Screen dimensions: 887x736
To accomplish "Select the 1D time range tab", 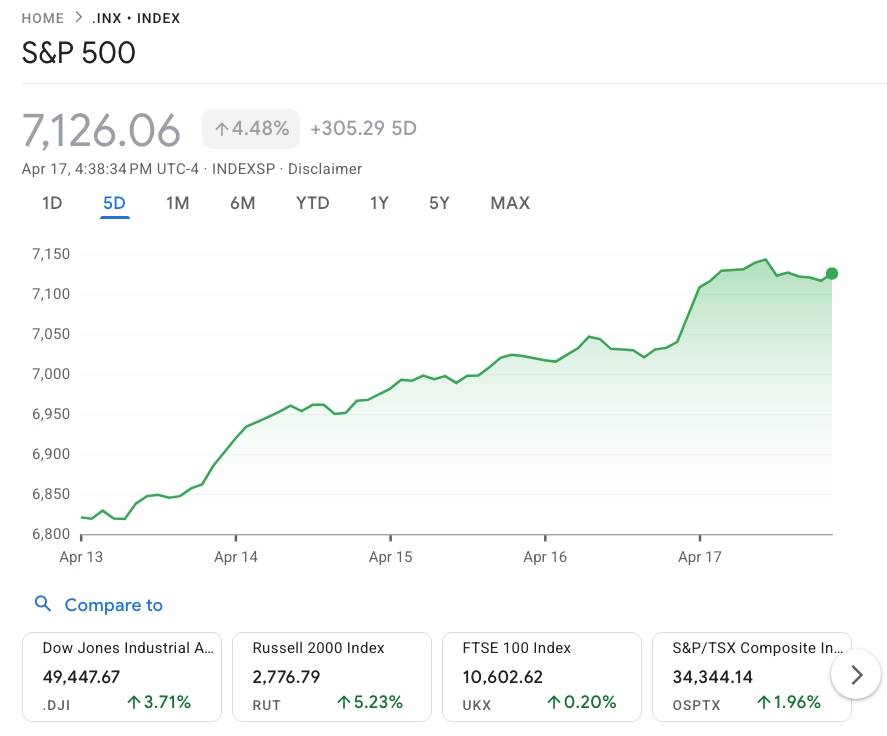I will pos(52,203).
